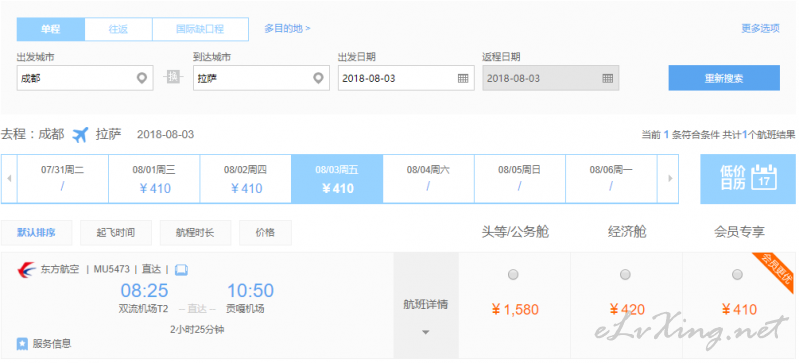The width and height of the screenshot is (799, 363).
Task: Open the 更多选项 more options link
Action: [x=760, y=29]
